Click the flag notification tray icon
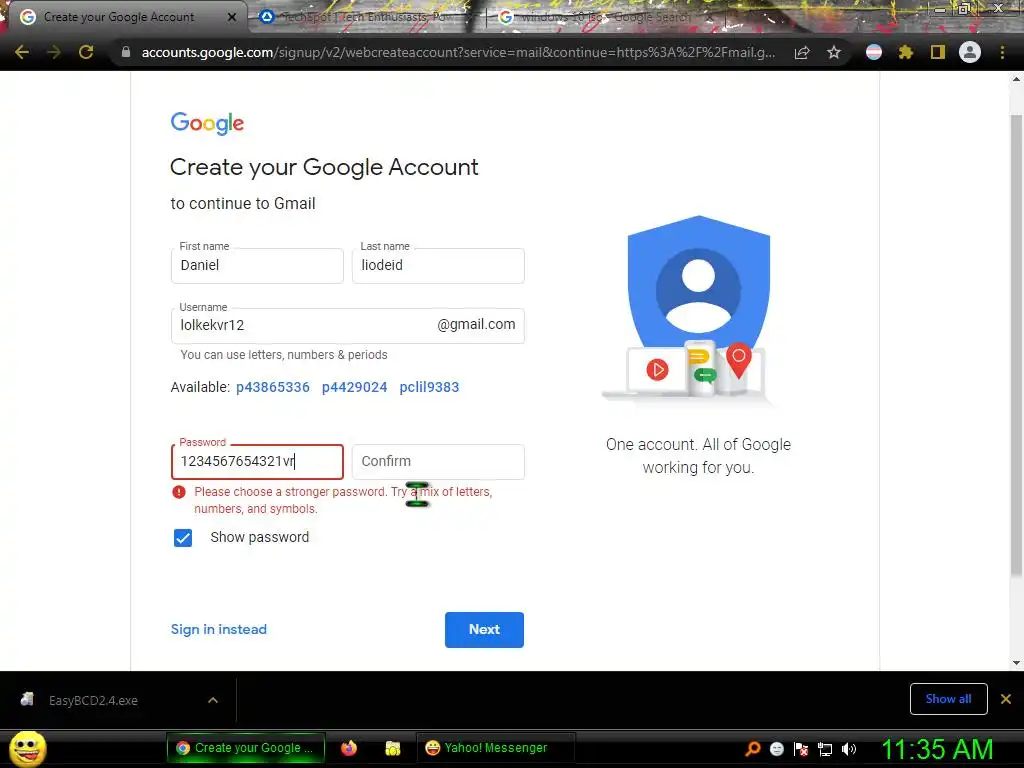Screen dimensions: 1024x768 point(801,749)
